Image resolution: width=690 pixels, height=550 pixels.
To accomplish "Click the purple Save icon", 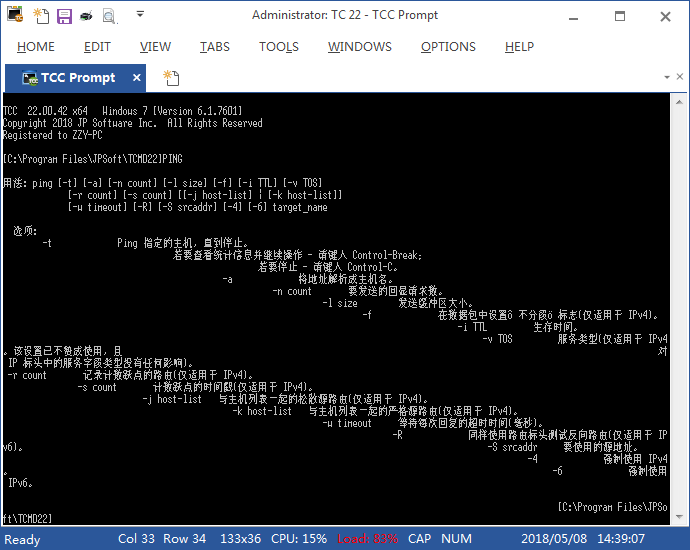I will (x=64, y=16).
